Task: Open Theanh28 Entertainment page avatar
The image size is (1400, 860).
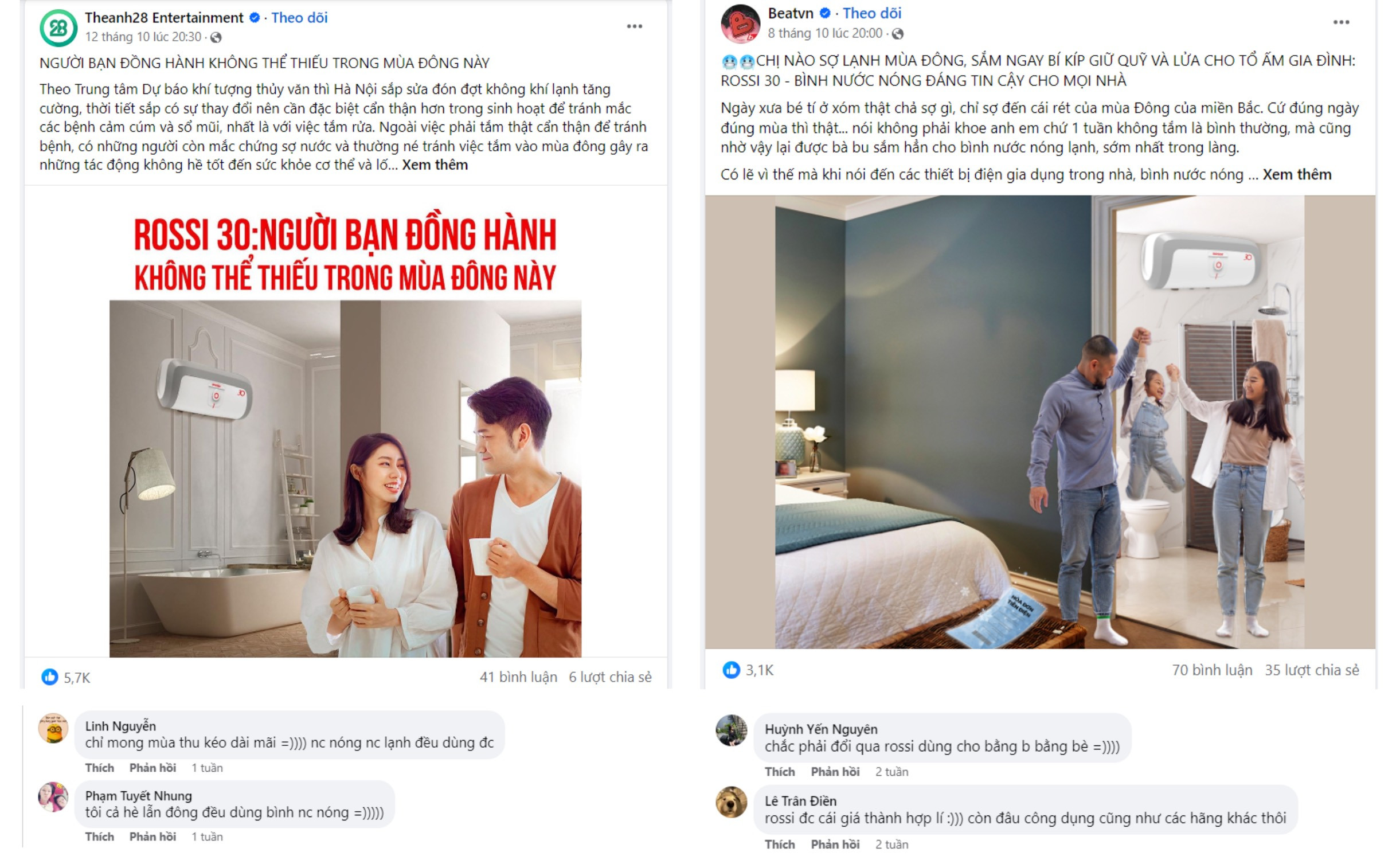Action: pyautogui.click(x=58, y=28)
